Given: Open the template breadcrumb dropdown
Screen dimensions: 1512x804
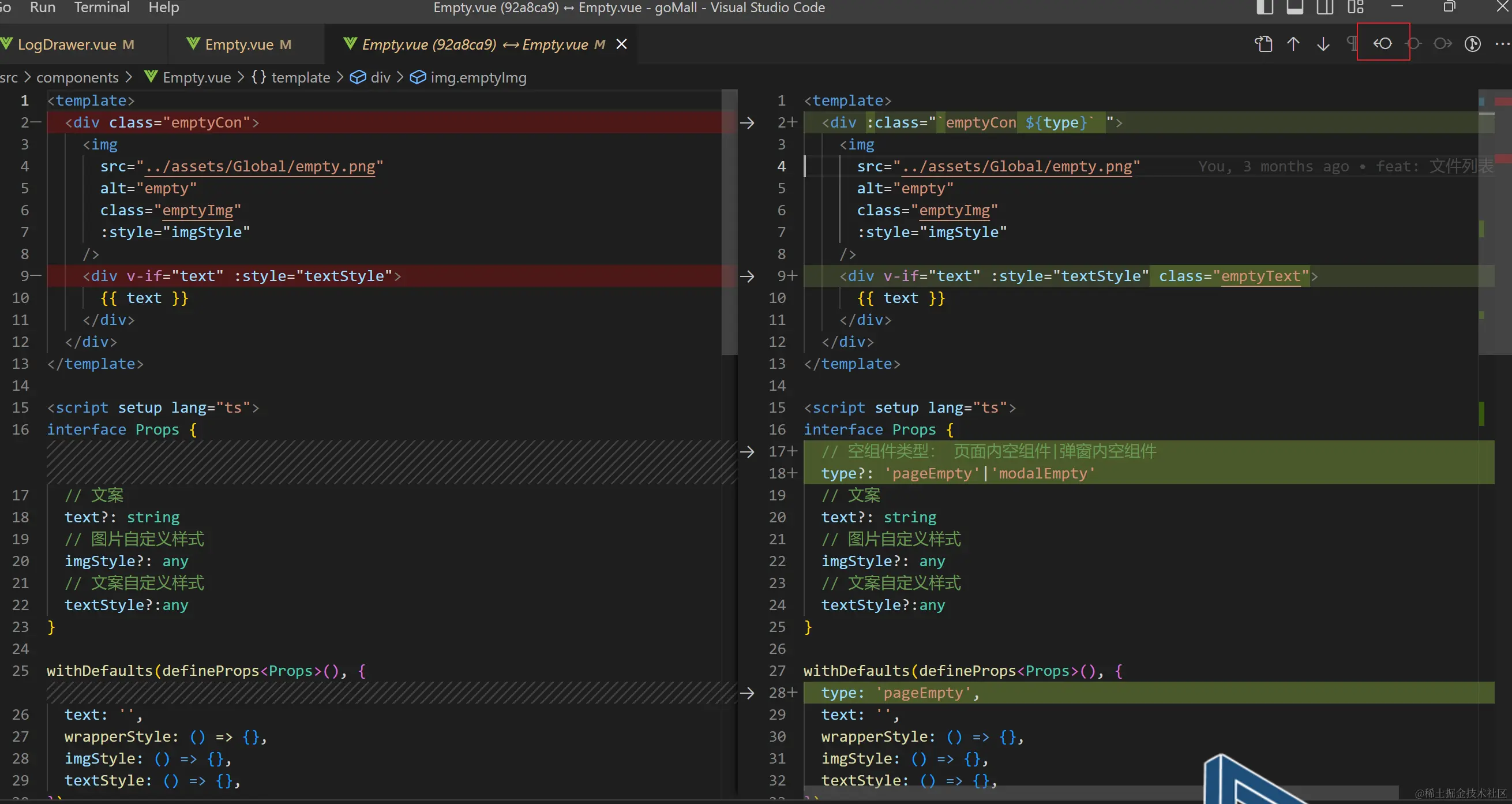Looking at the screenshot, I should [300, 77].
